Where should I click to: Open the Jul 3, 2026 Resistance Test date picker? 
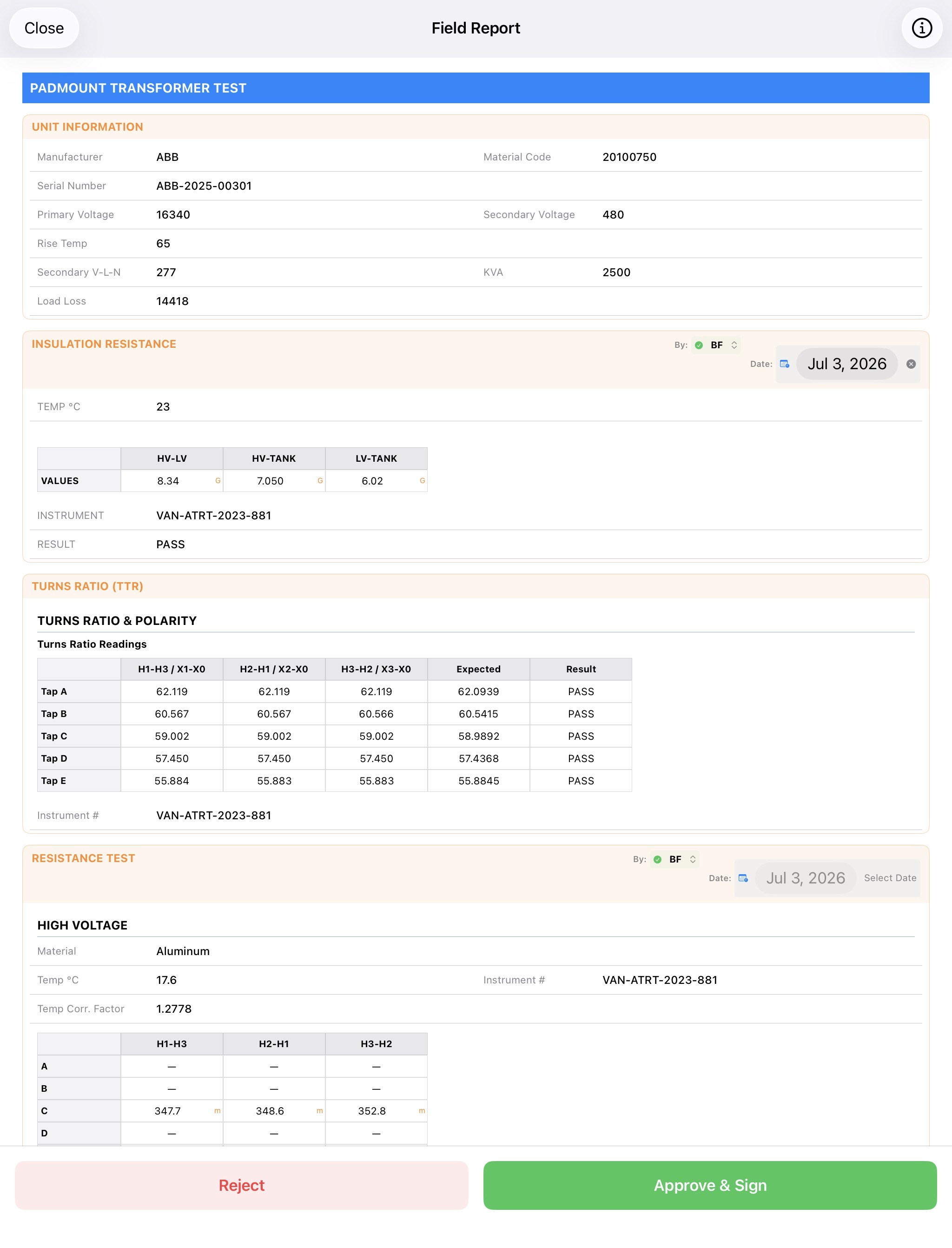pos(805,878)
